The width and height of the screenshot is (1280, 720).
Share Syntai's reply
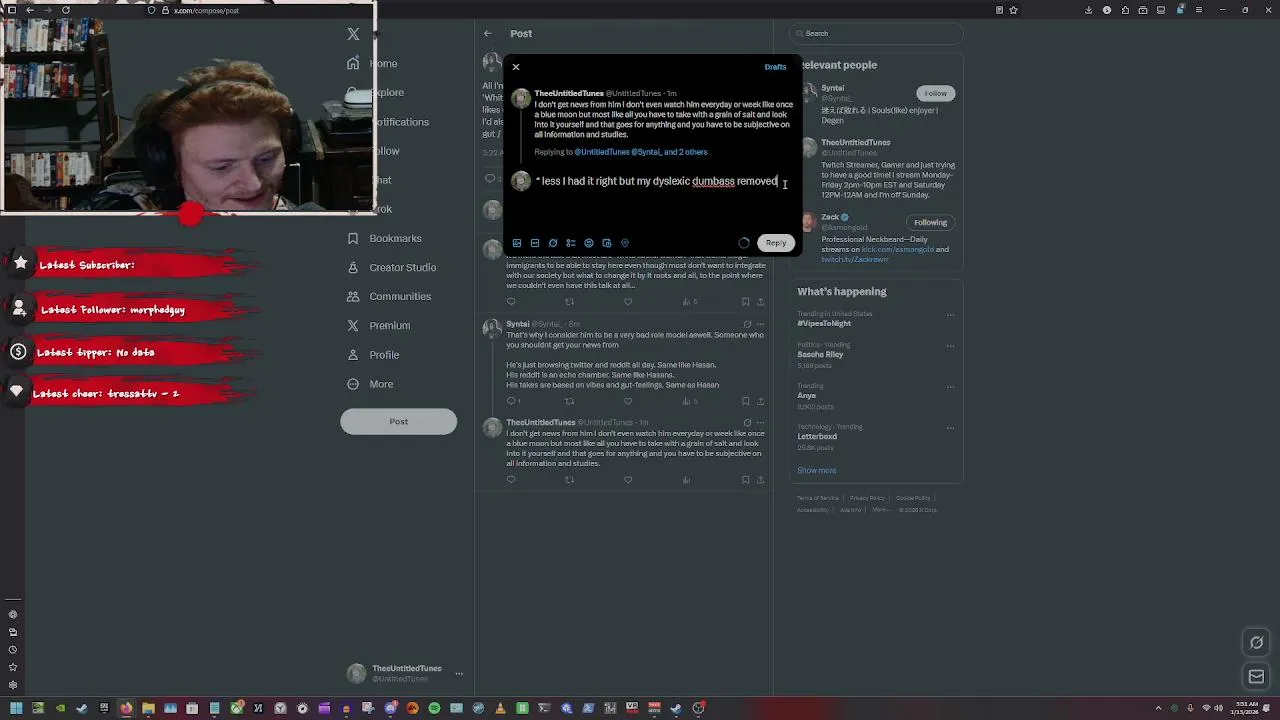[x=760, y=401]
